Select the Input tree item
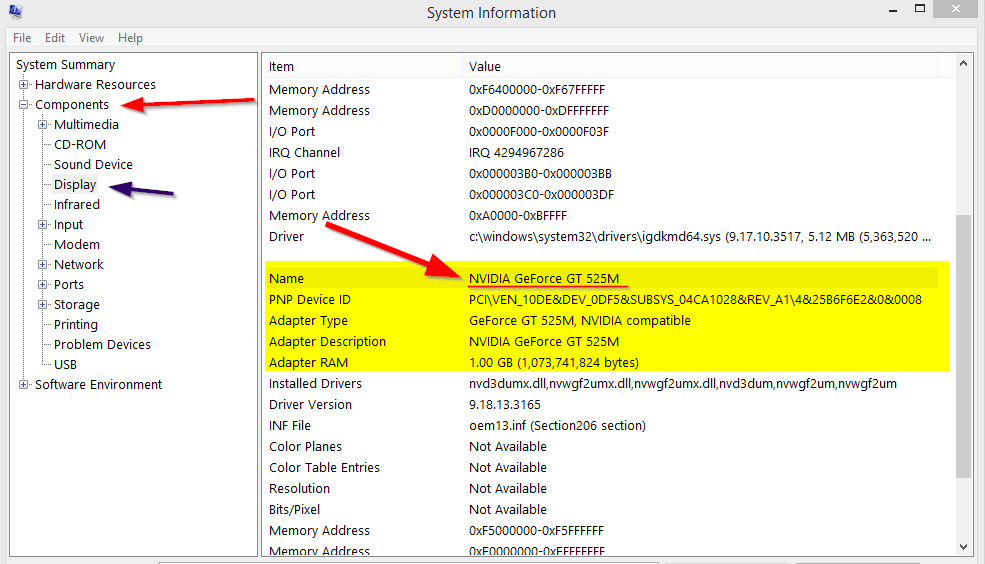 68,224
